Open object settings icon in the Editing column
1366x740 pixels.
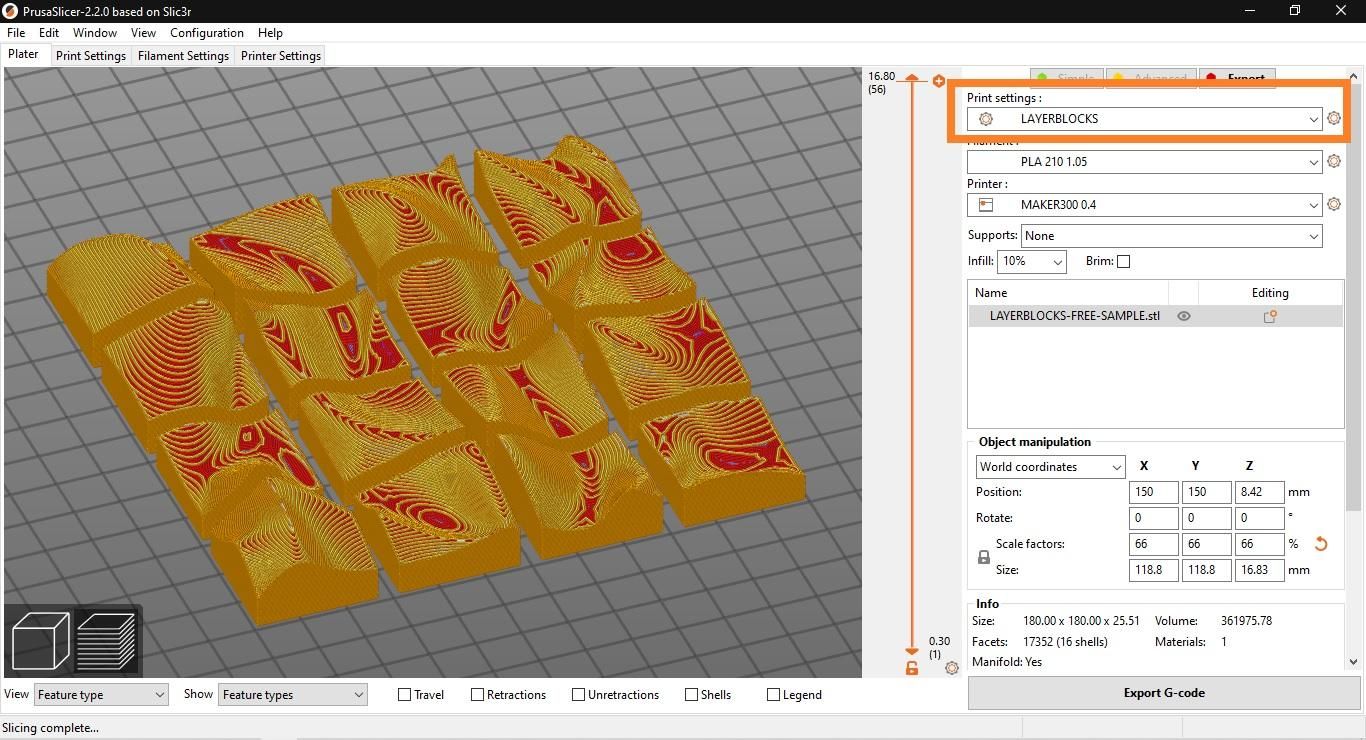tap(1270, 316)
